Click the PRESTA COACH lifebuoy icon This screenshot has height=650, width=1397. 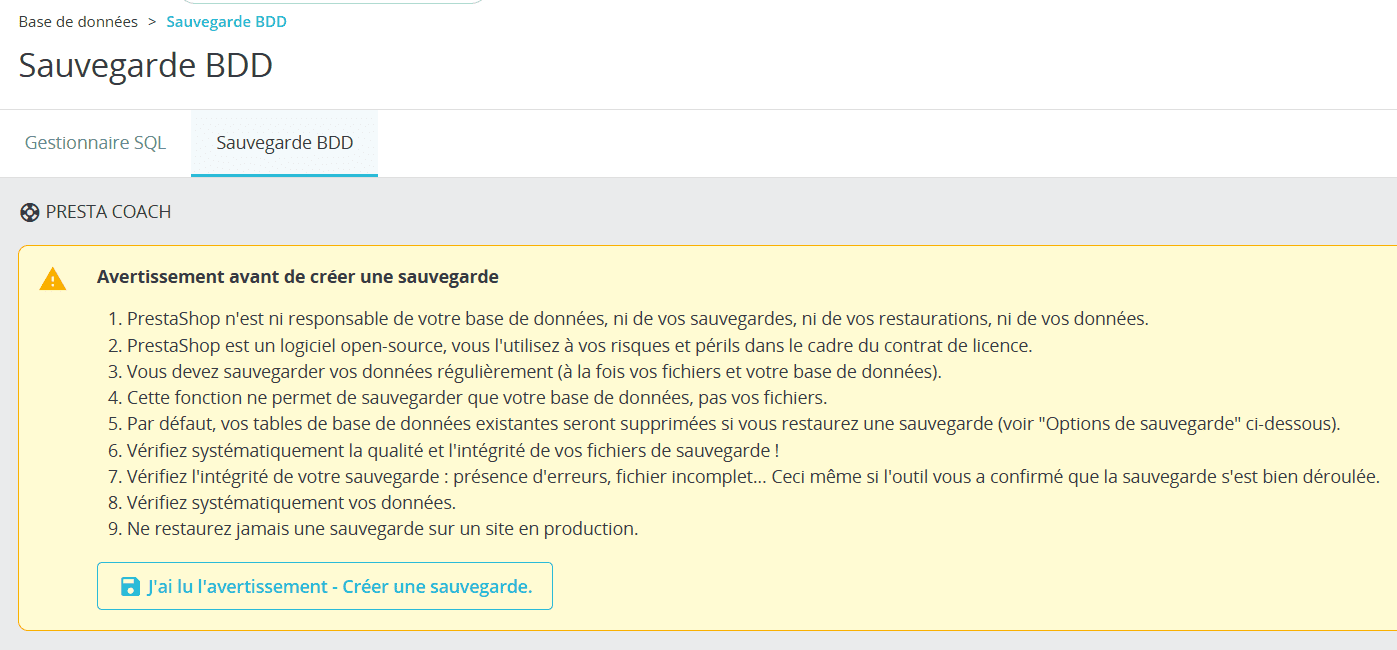click(x=29, y=212)
